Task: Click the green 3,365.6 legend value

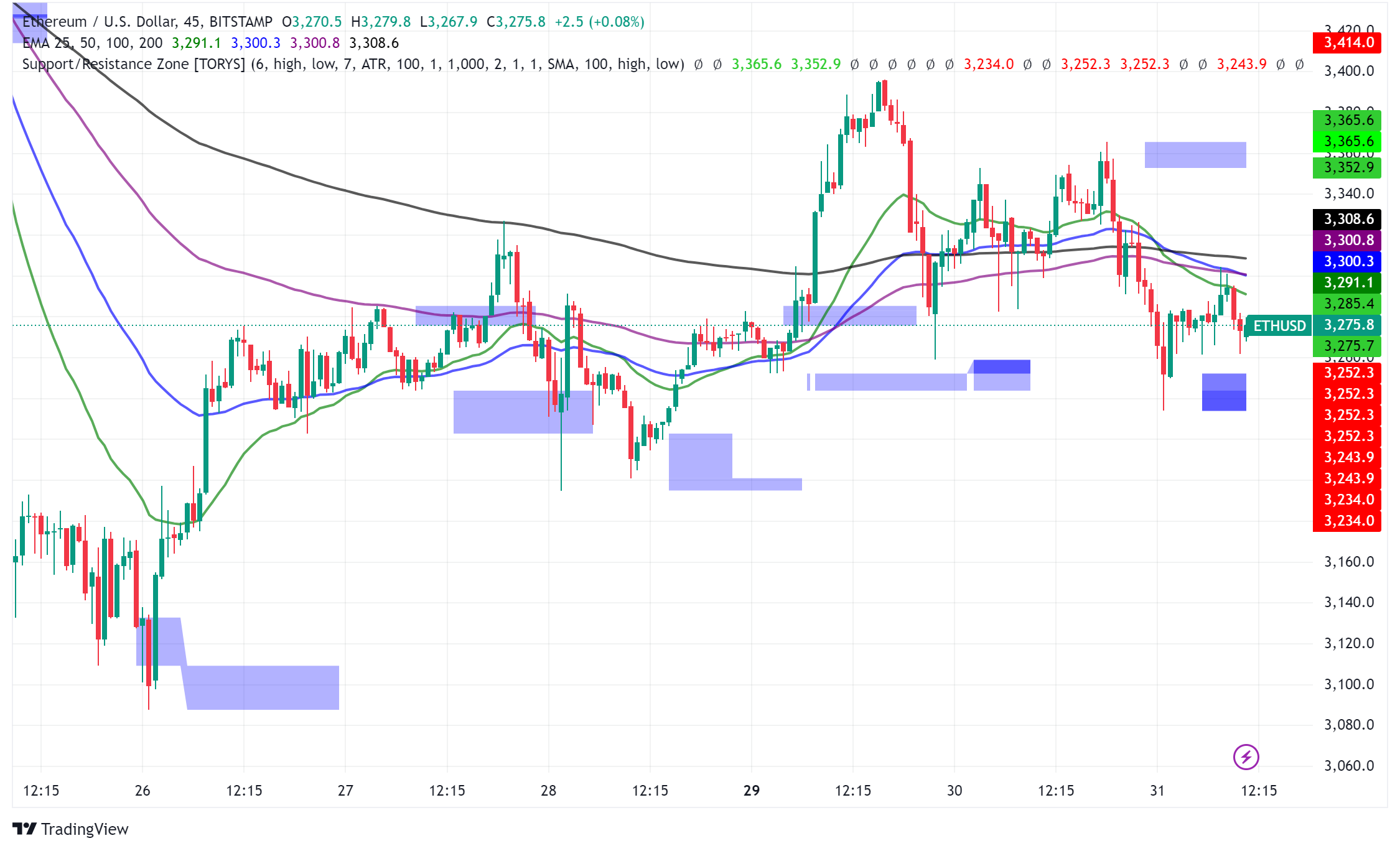Action: coord(756,64)
